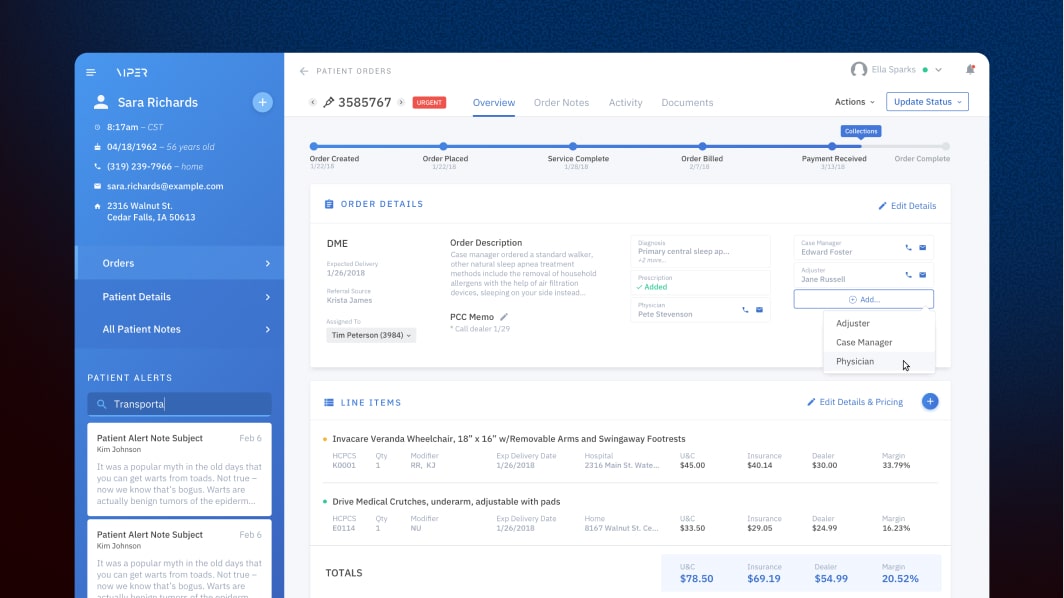Add a line item with plus button
1064x598 pixels.
pos(930,402)
